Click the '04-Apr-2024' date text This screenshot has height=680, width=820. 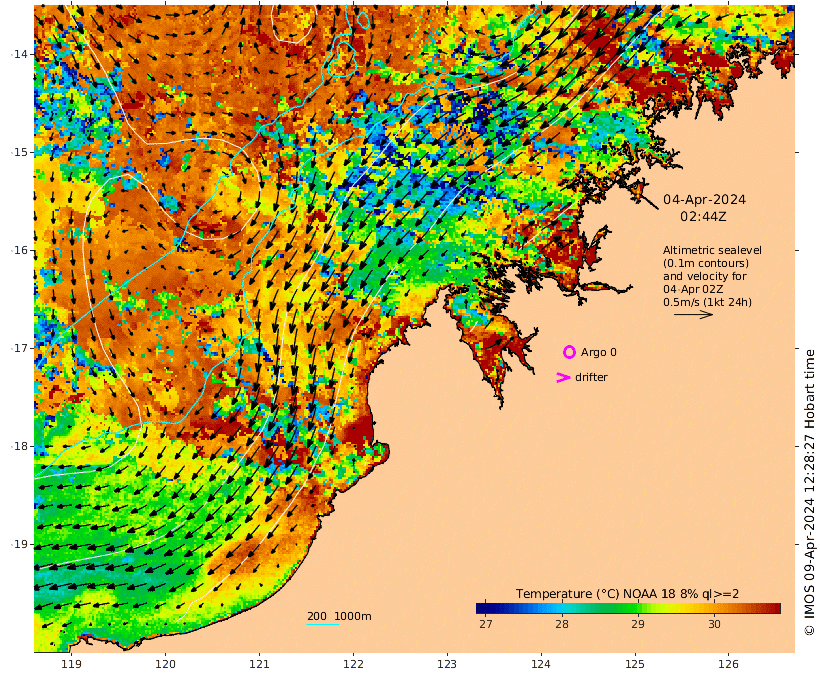click(704, 200)
